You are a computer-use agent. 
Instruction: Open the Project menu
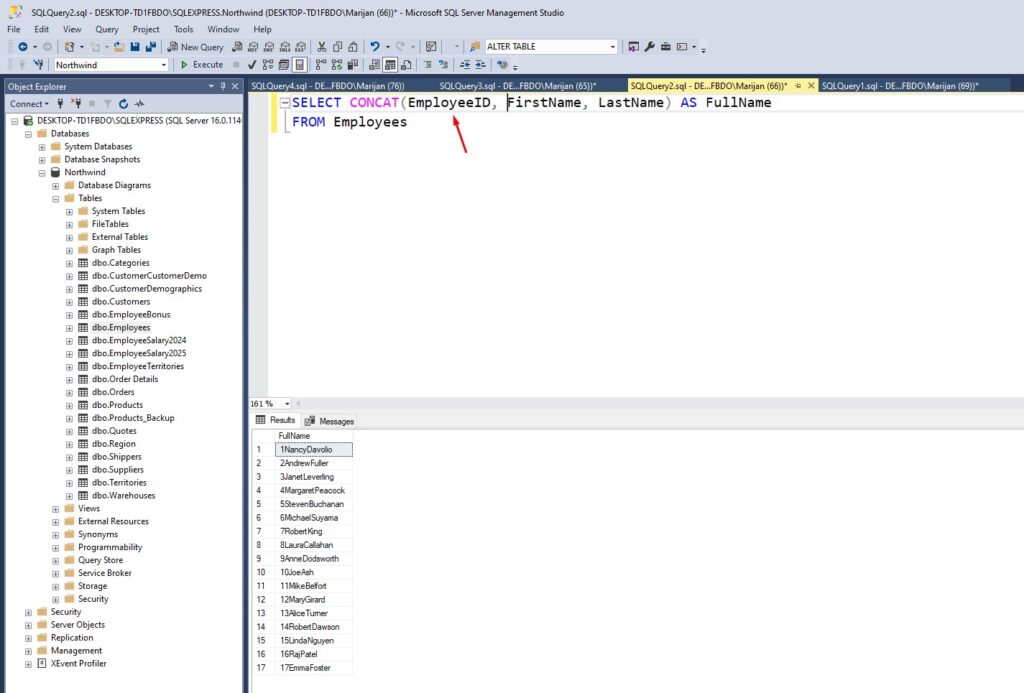pos(146,29)
